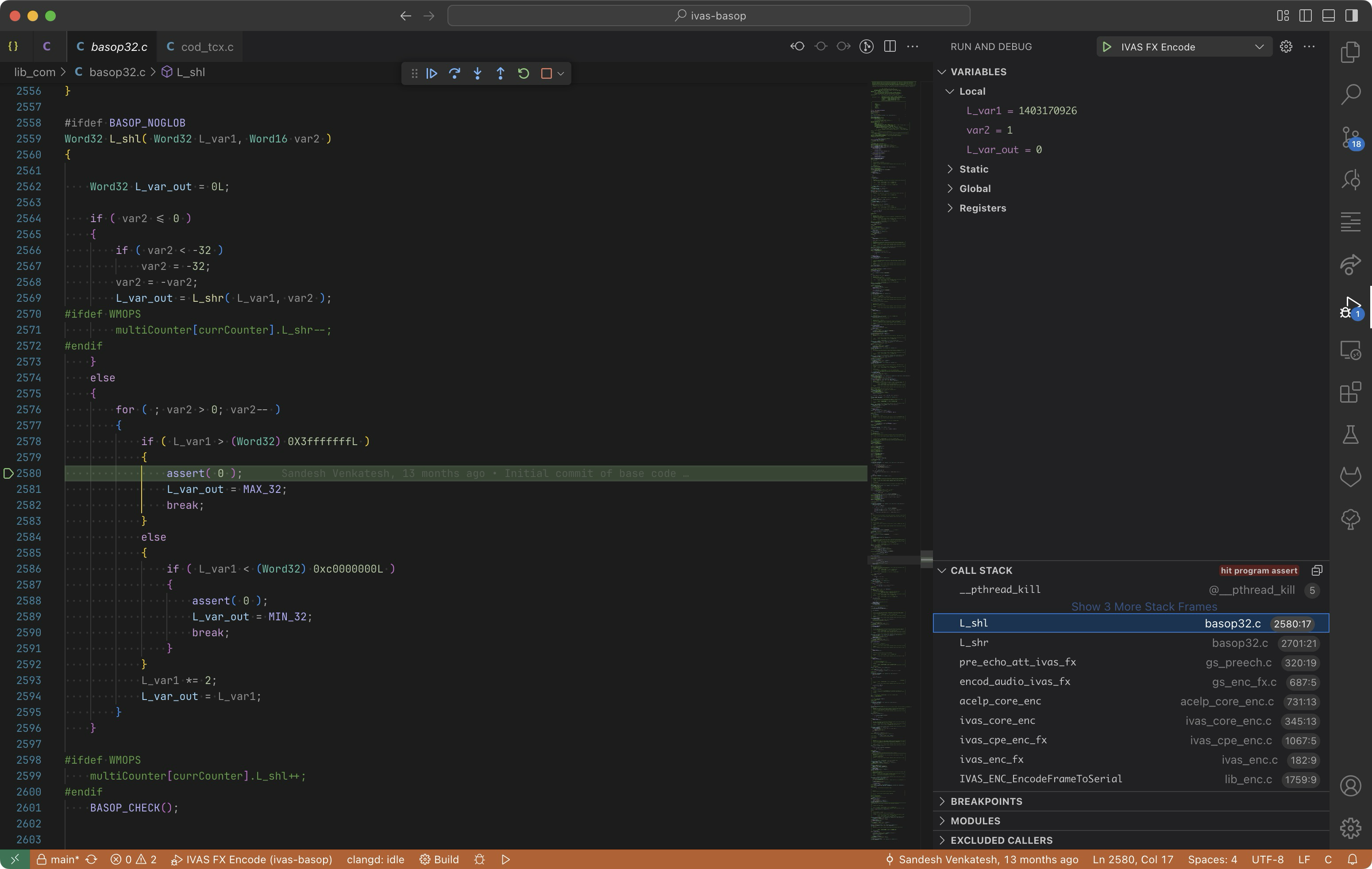This screenshot has width=1372, height=869.
Task: Click the debug Step Into button
Action: pos(478,73)
